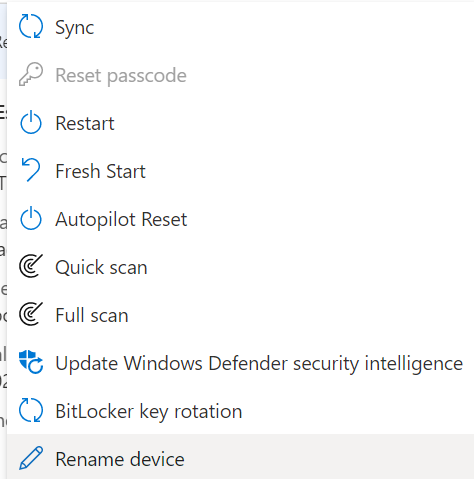This screenshot has height=479, width=474.
Task: Click the BitLocker key rotation arrows icon
Action: tap(31, 410)
